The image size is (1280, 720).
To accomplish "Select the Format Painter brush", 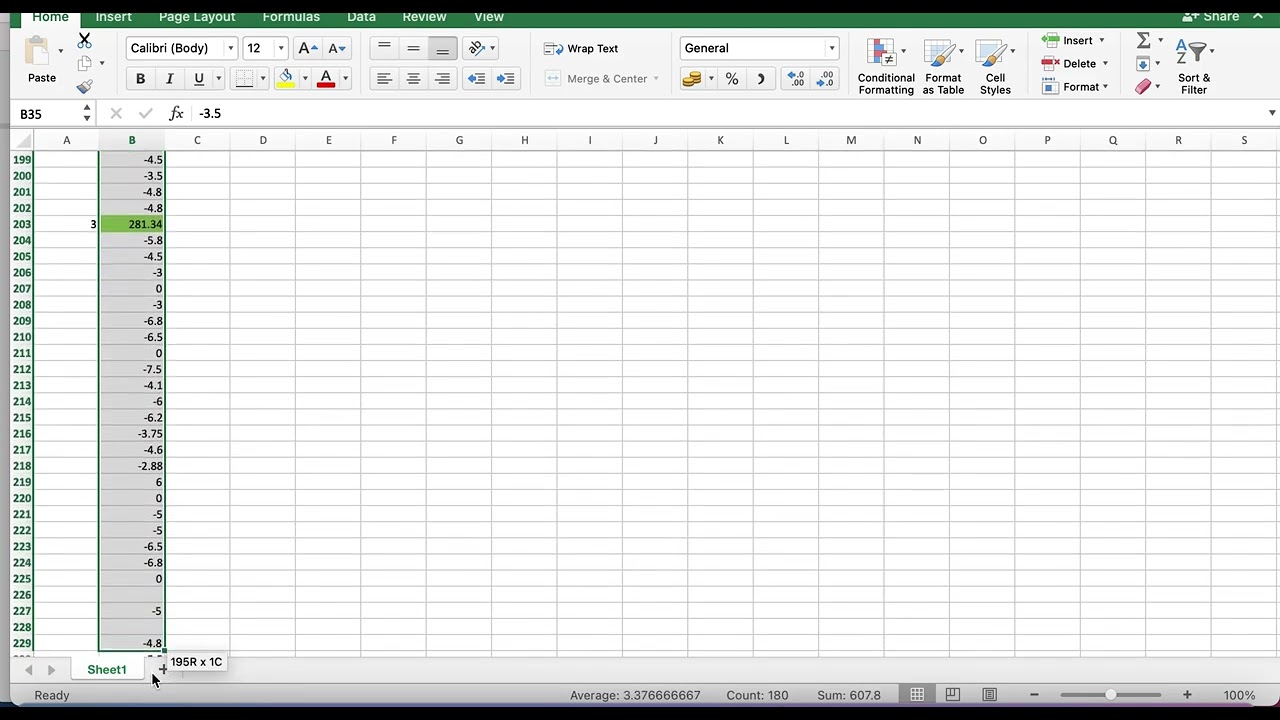I will coord(84,87).
